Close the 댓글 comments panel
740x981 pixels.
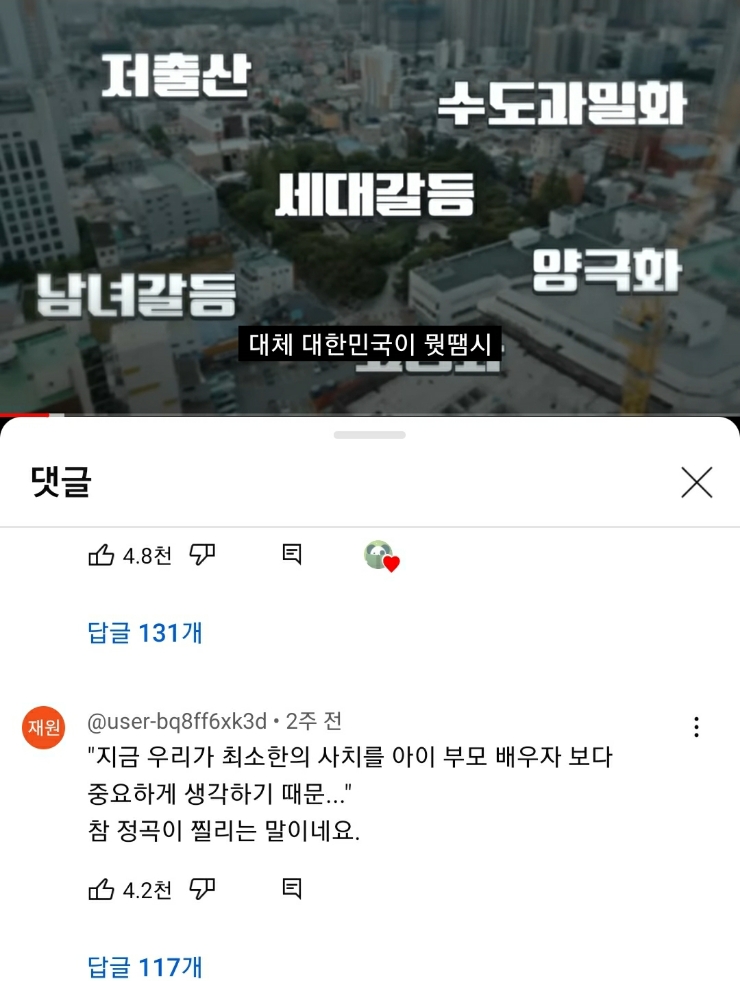697,482
